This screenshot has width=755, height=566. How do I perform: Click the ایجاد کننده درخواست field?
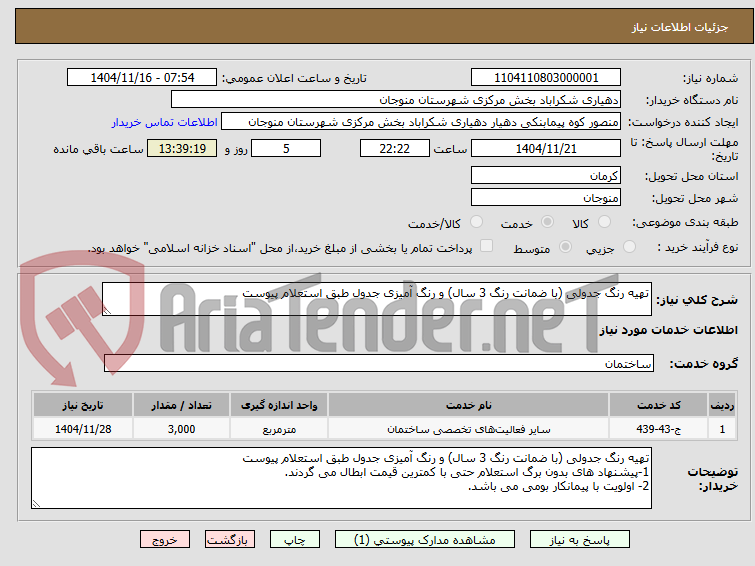(421, 122)
